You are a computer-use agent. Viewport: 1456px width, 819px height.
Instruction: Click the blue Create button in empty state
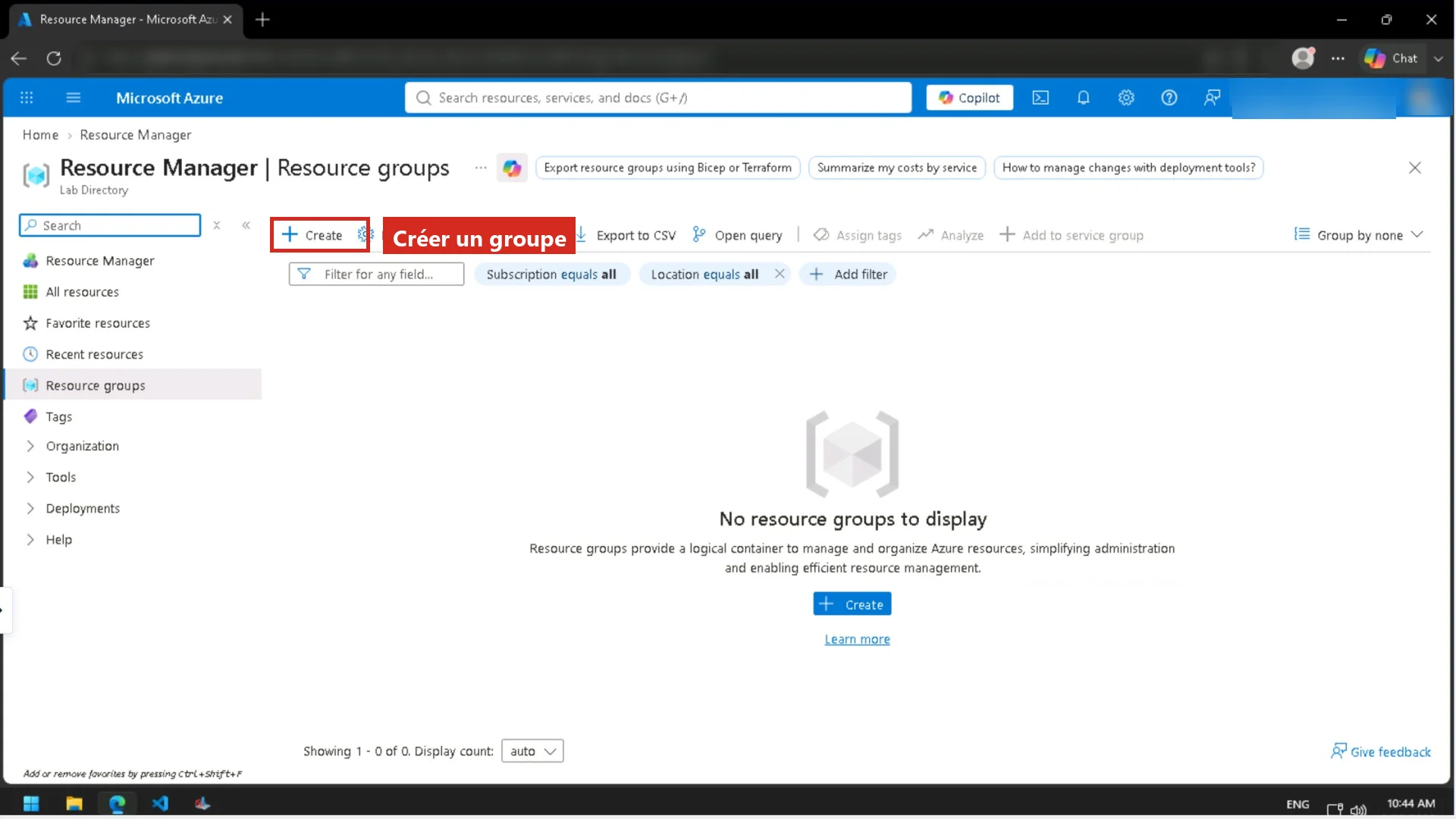[852, 604]
